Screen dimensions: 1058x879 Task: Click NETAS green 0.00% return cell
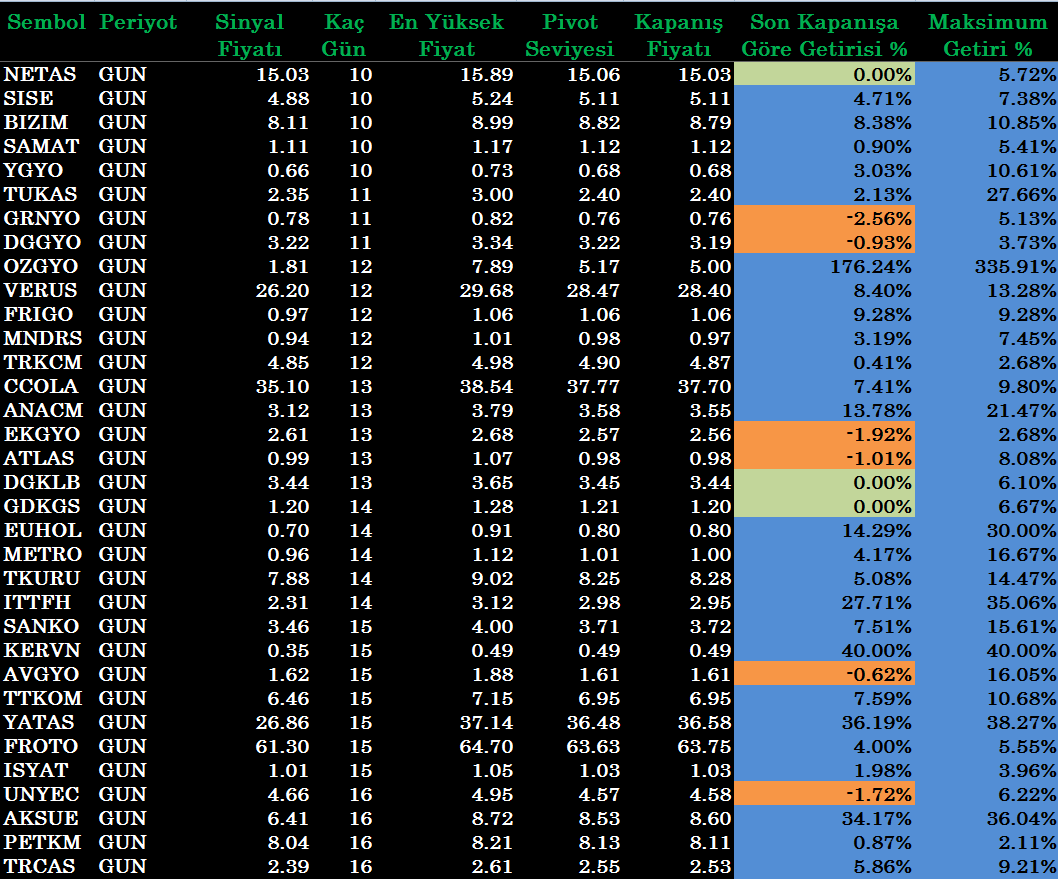pyautogui.click(x=825, y=74)
